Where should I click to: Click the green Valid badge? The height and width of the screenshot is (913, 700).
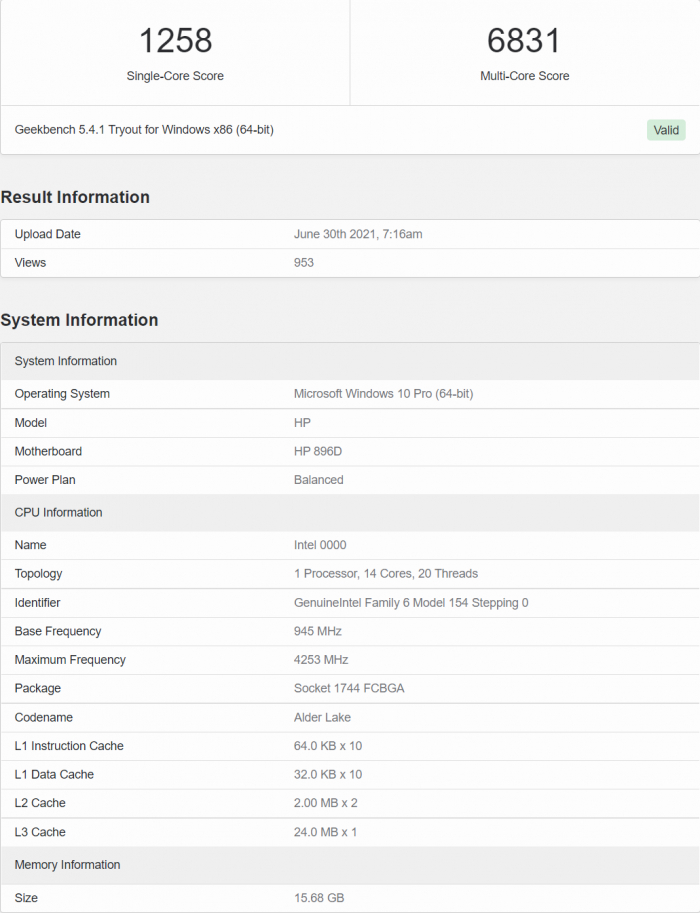666,130
